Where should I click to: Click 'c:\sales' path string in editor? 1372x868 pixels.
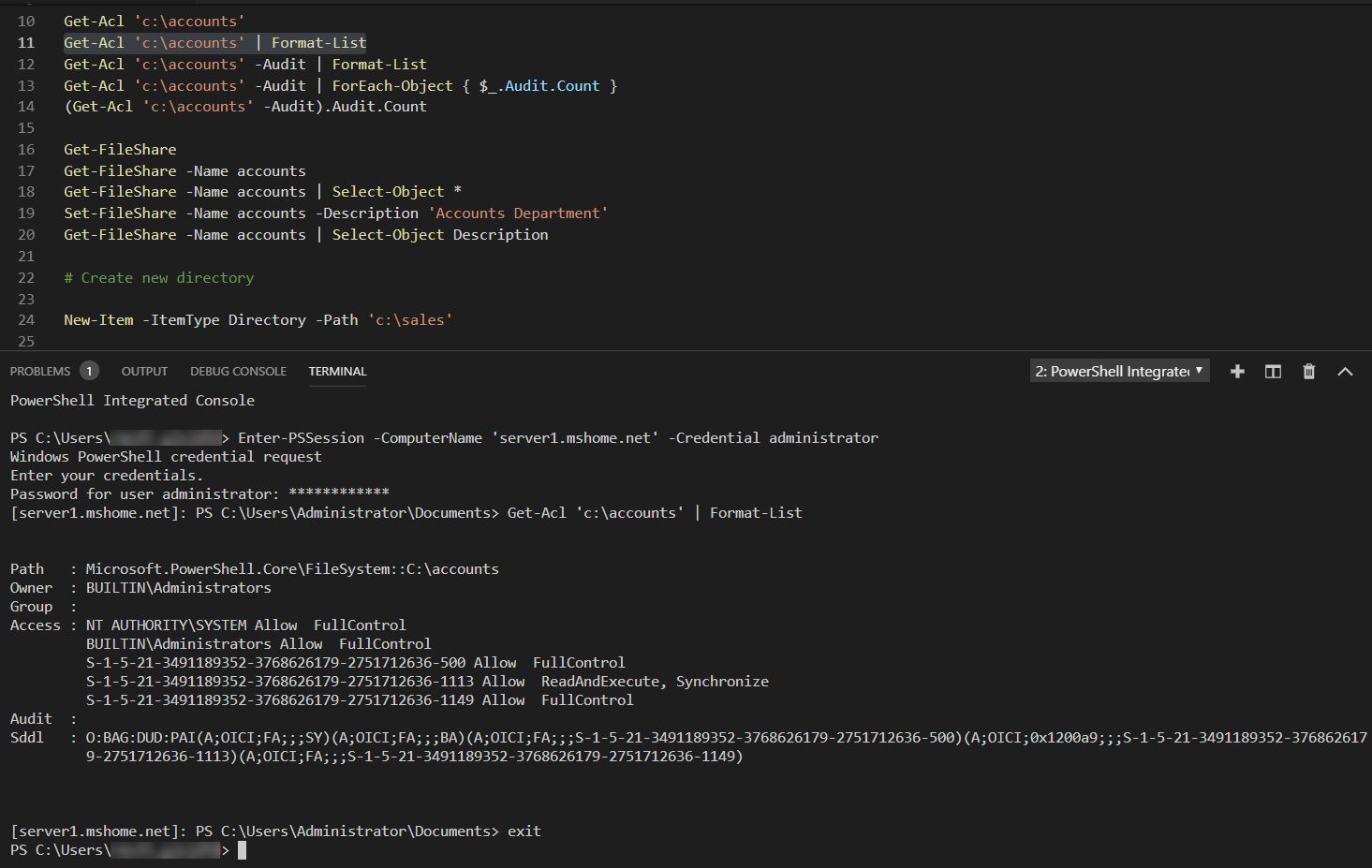point(410,320)
